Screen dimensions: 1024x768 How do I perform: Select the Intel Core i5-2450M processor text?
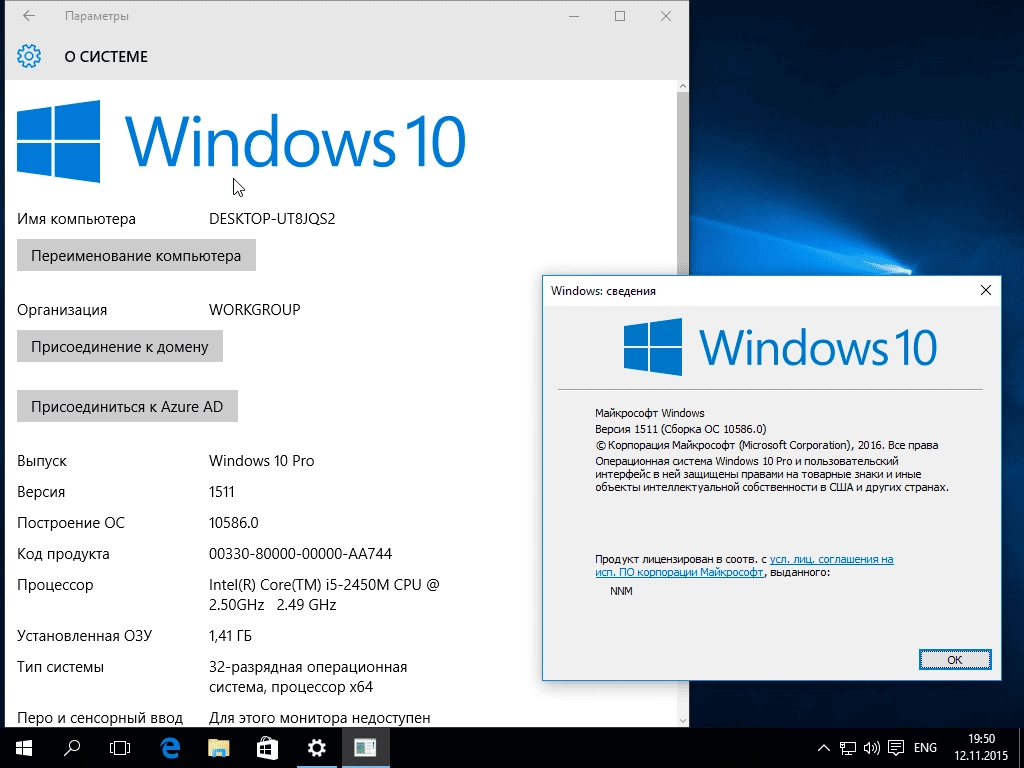pyautogui.click(x=325, y=594)
